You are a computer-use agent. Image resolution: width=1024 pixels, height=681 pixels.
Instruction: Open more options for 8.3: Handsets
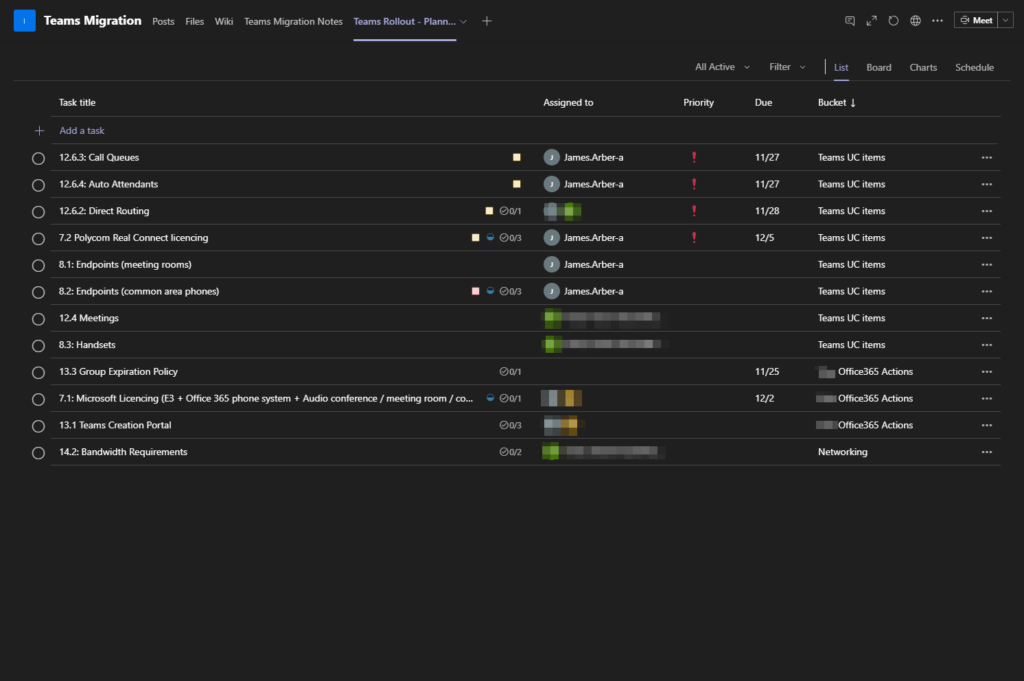[986, 345]
